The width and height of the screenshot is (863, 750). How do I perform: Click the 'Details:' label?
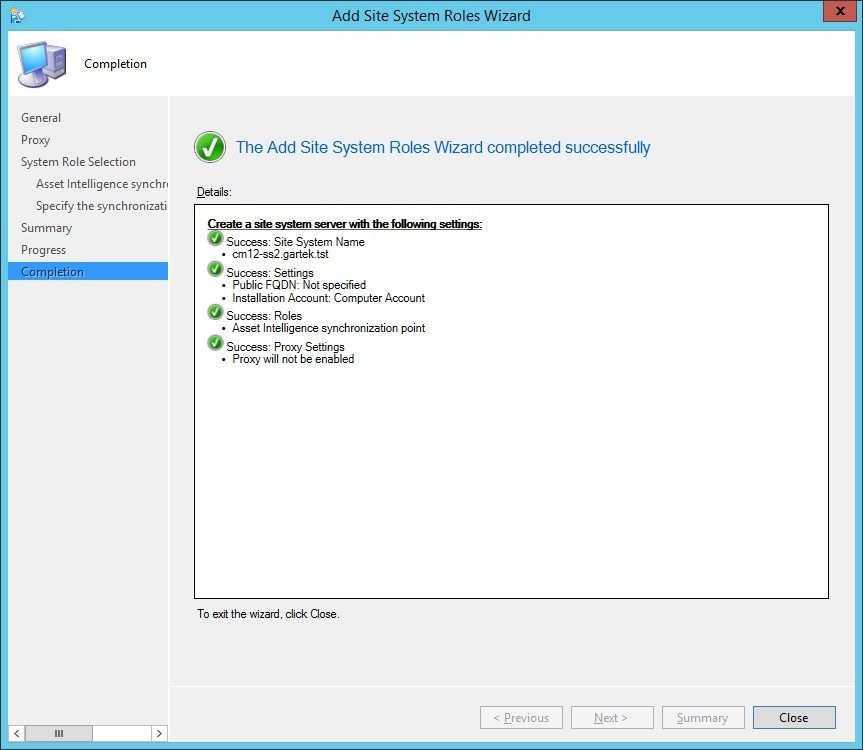[214, 192]
